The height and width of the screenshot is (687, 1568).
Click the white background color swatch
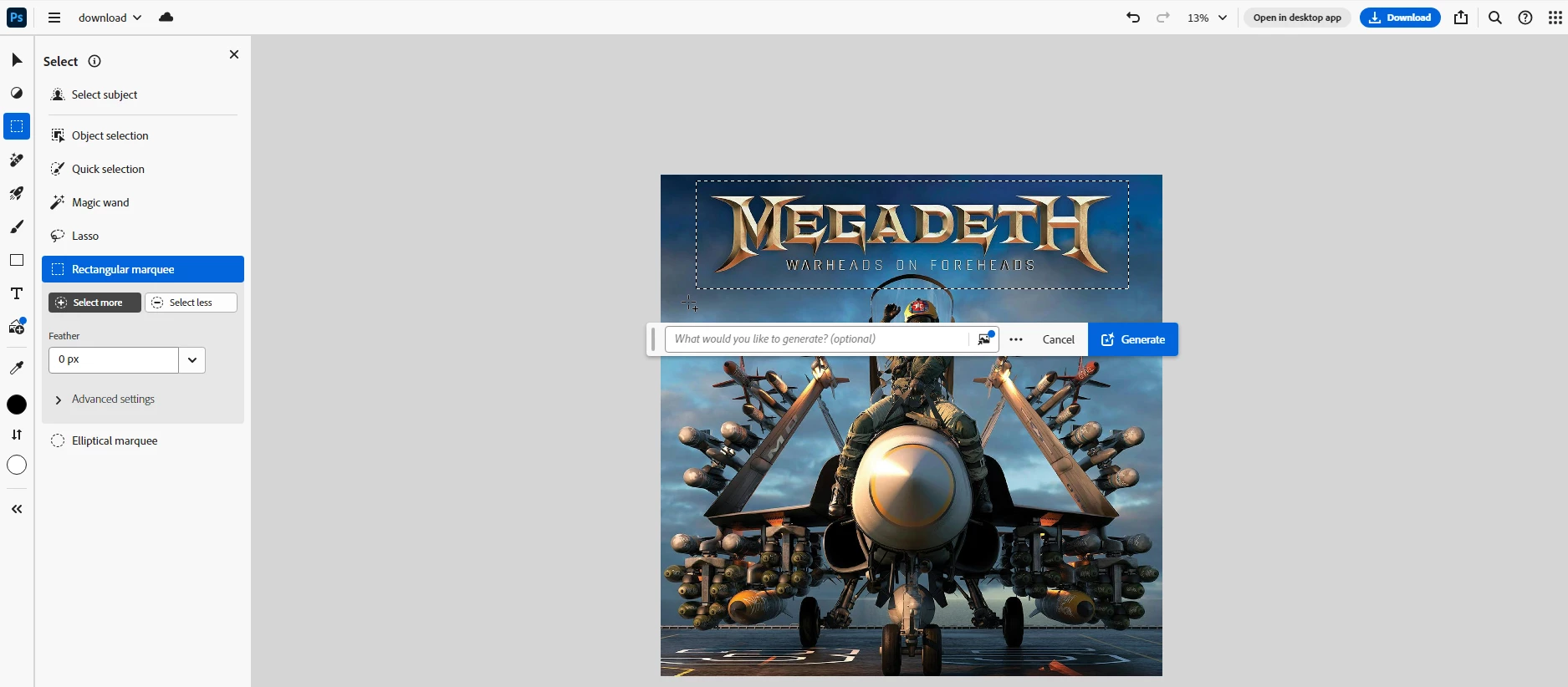click(17, 465)
